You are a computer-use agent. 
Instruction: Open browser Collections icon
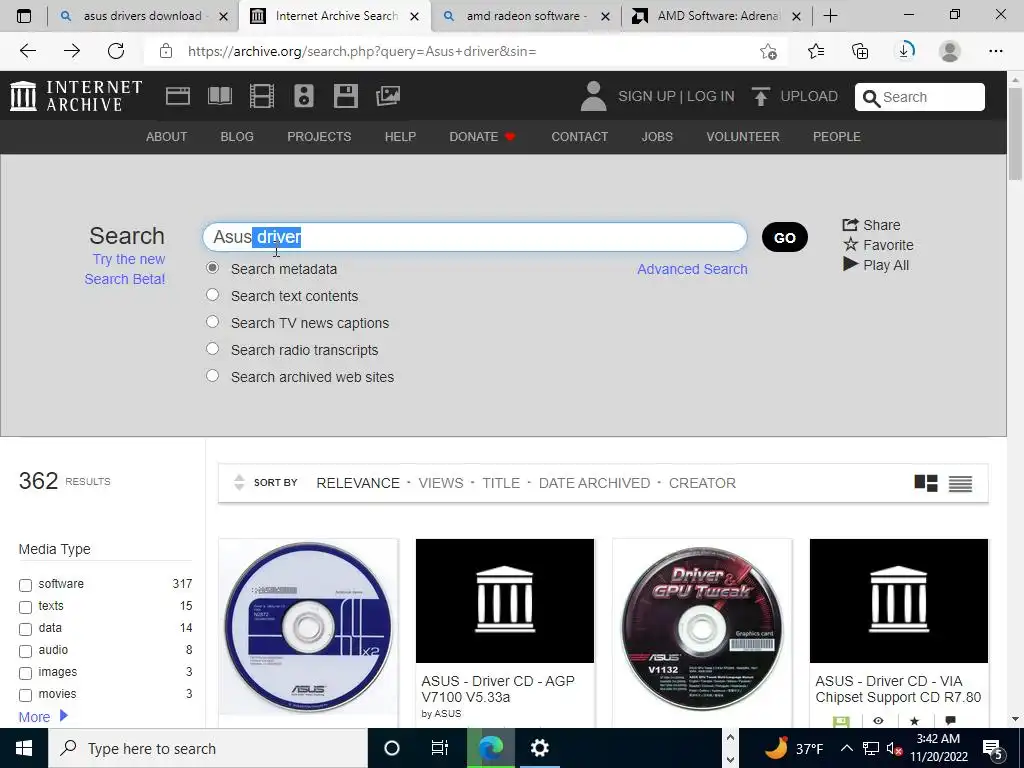click(860, 51)
